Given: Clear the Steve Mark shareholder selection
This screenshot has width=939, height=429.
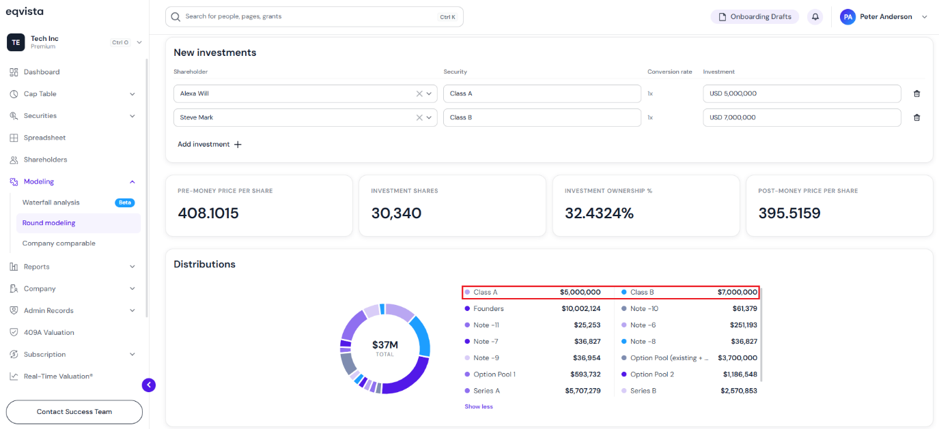Looking at the screenshot, I should (419, 117).
